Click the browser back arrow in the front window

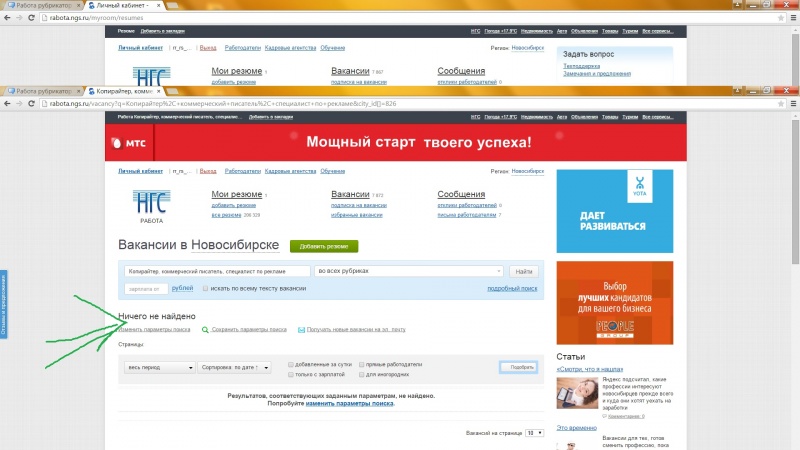[8, 104]
